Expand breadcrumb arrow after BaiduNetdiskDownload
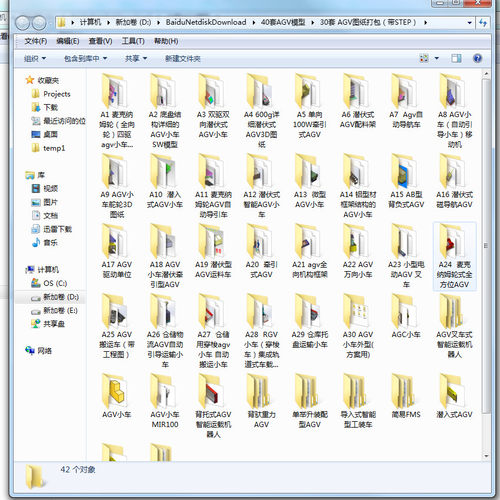Image resolution: width=500 pixels, height=500 pixels. coord(254,23)
